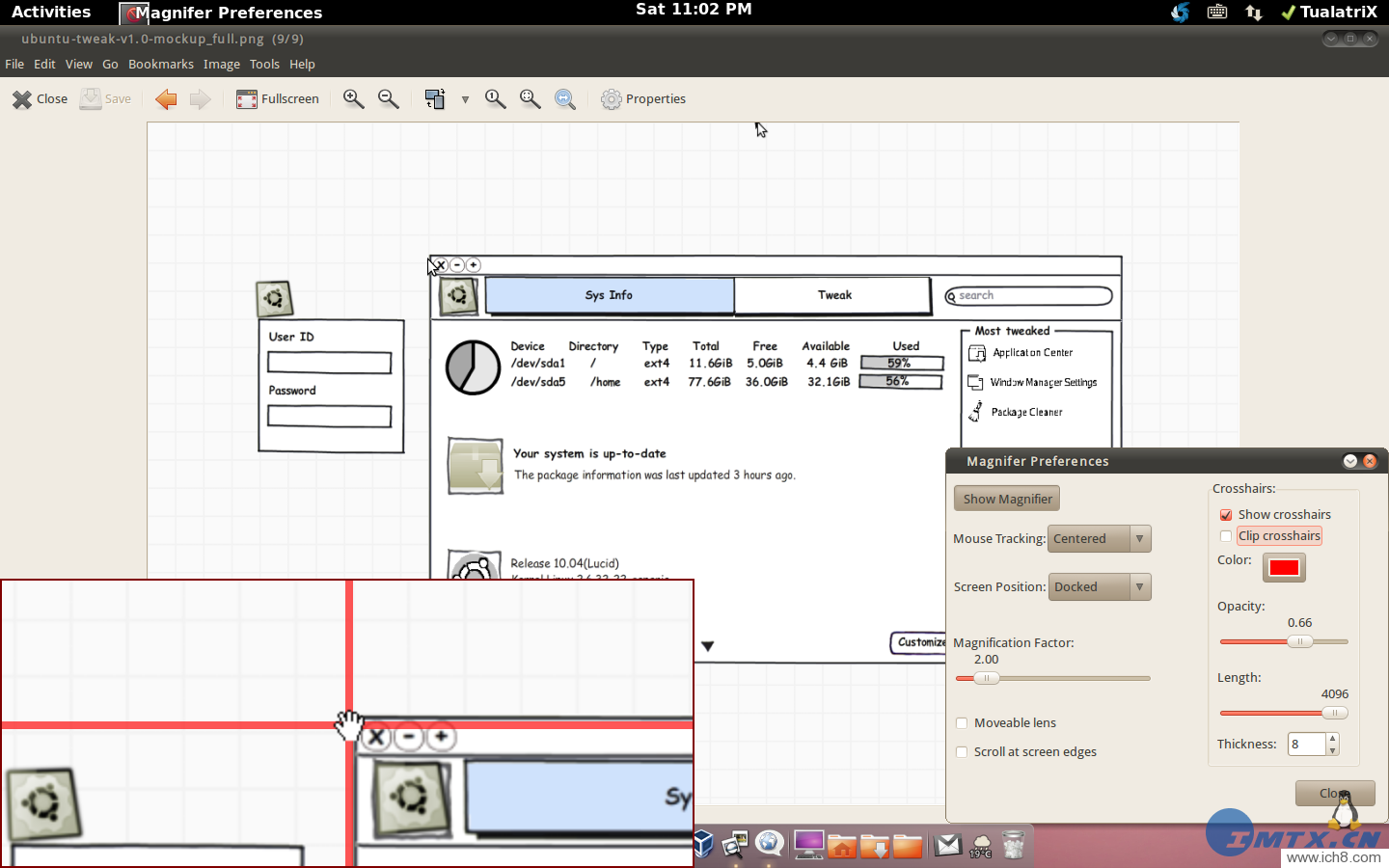Close the image using the toolbar Close button
This screenshot has width=1389, height=868.
[40, 99]
